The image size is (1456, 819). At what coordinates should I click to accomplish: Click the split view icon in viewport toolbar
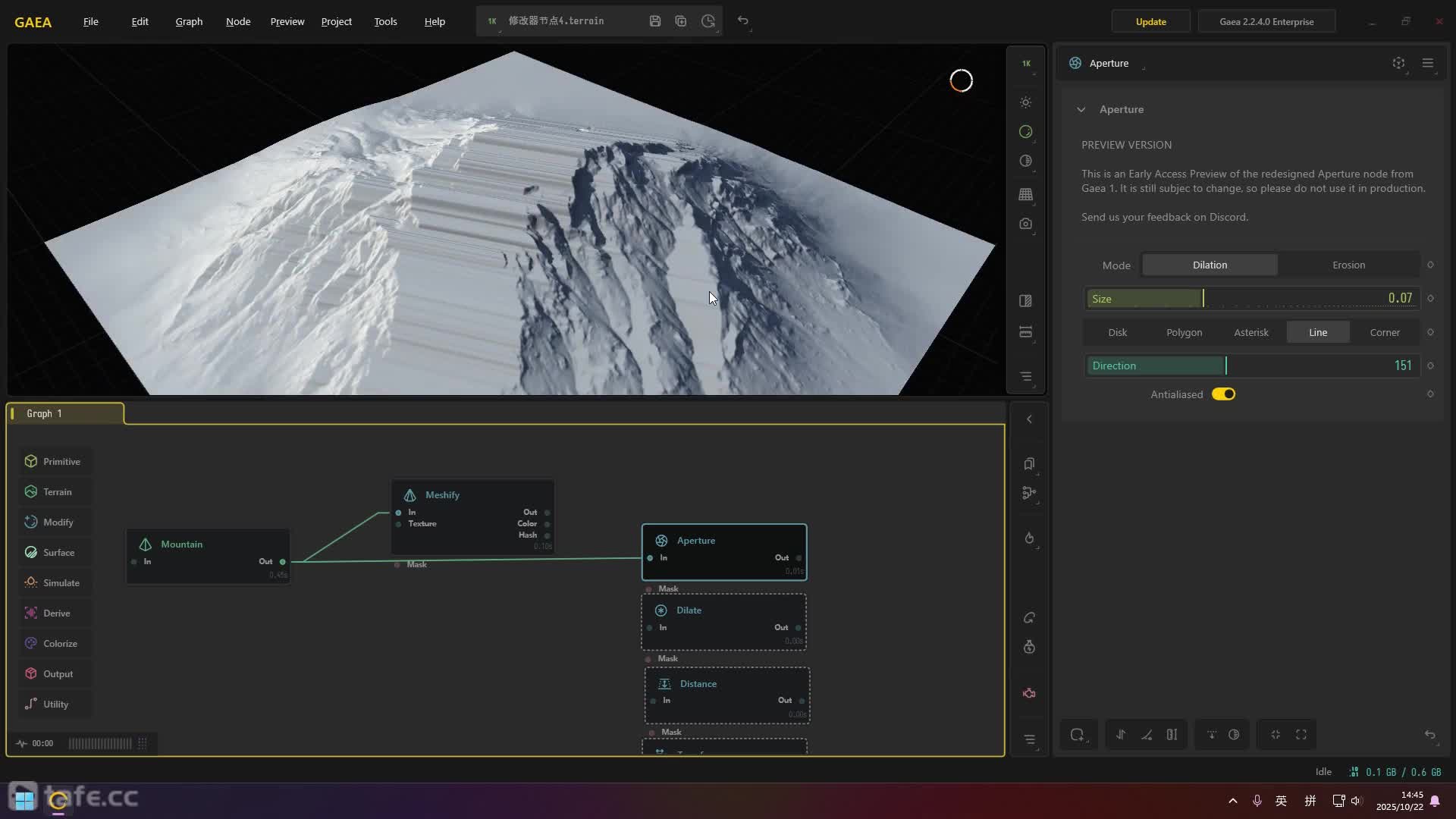(x=1026, y=301)
